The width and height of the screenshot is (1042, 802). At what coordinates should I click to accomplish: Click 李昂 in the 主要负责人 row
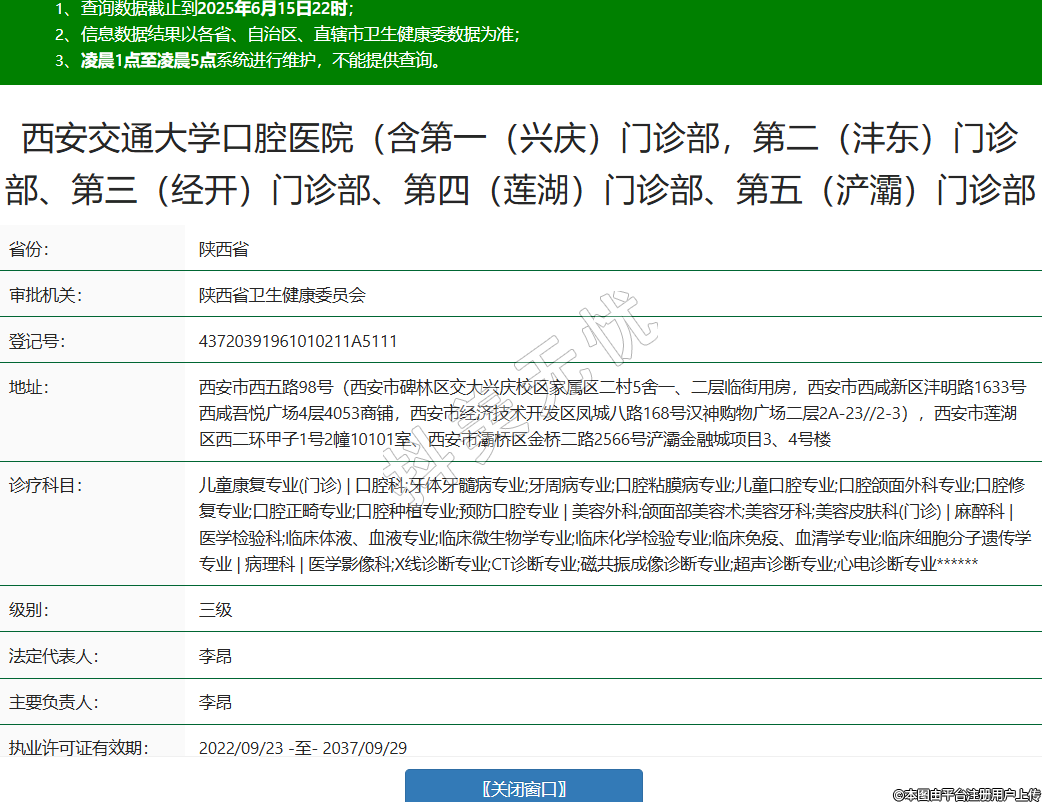216,703
